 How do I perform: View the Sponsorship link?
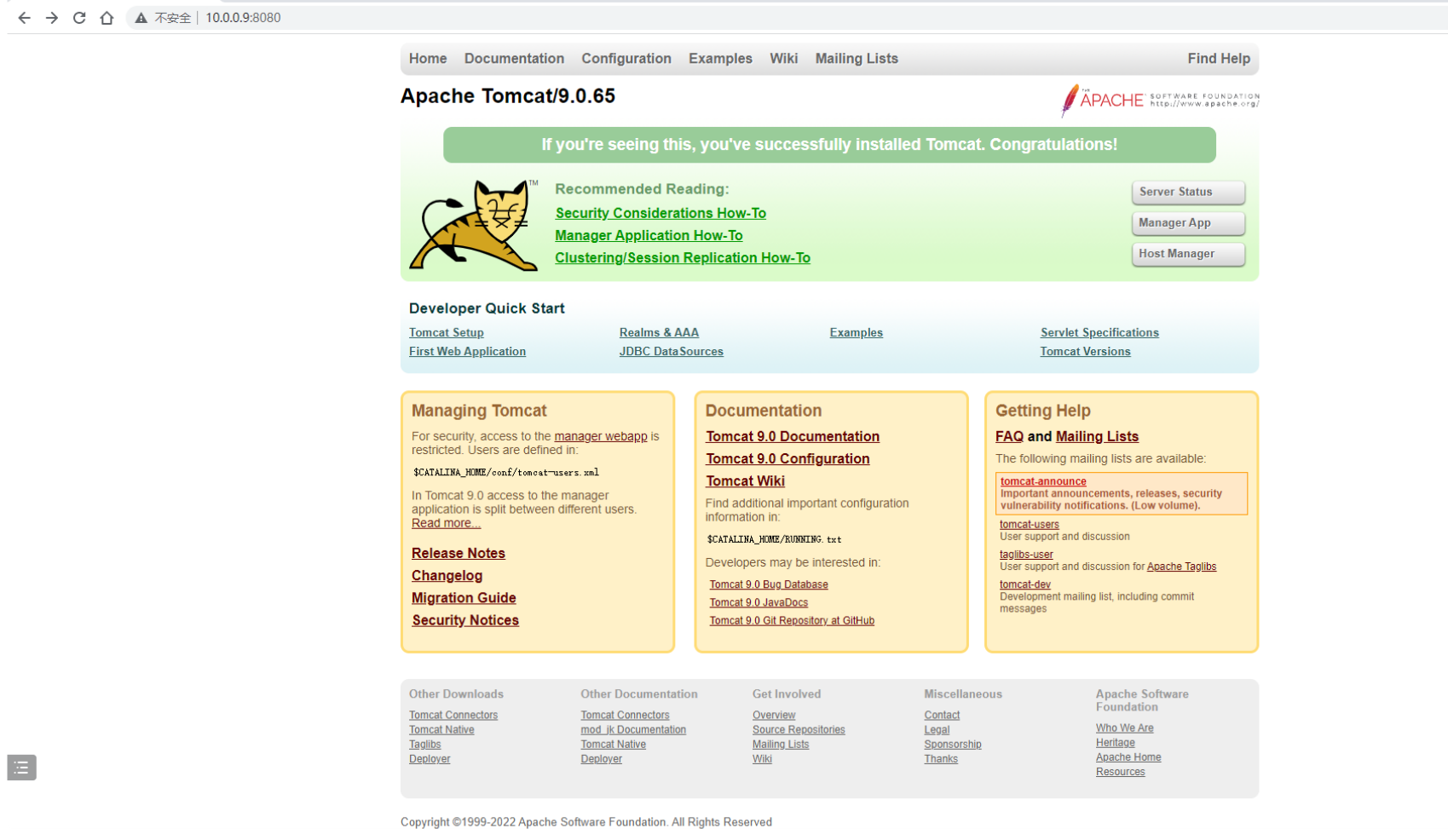[953, 745]
